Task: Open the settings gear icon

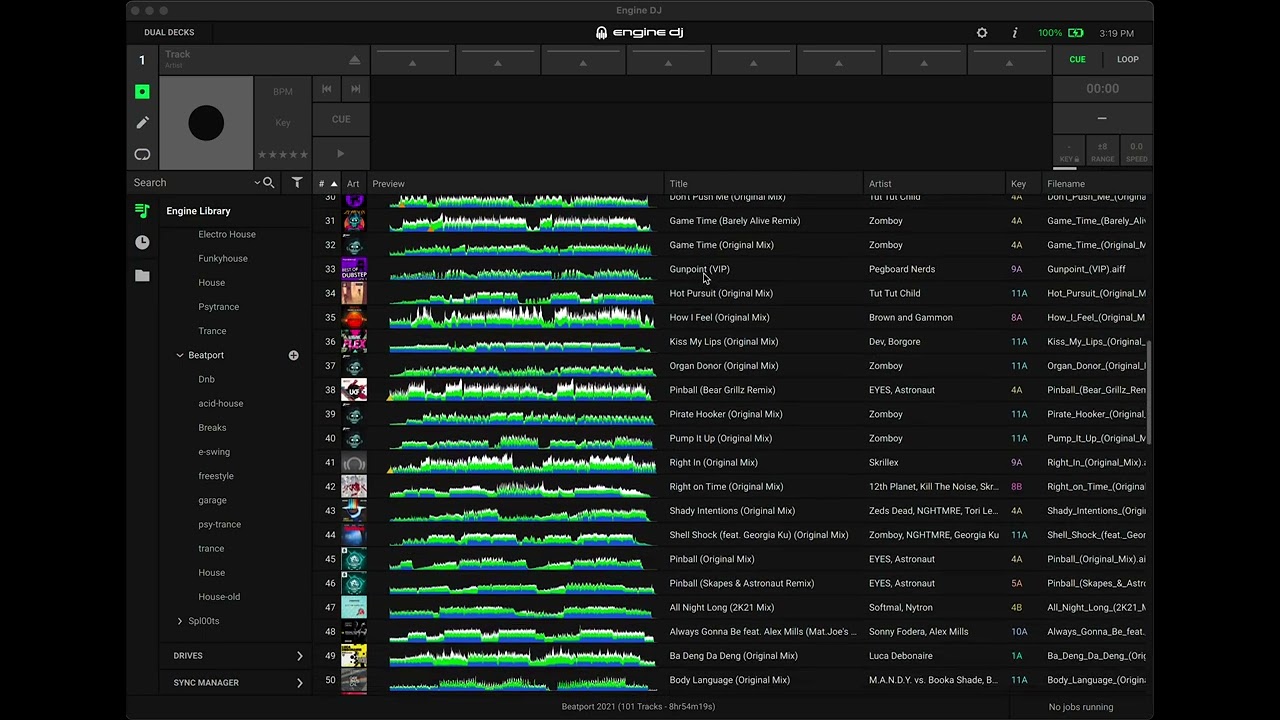Action: [x=982, y=33]
